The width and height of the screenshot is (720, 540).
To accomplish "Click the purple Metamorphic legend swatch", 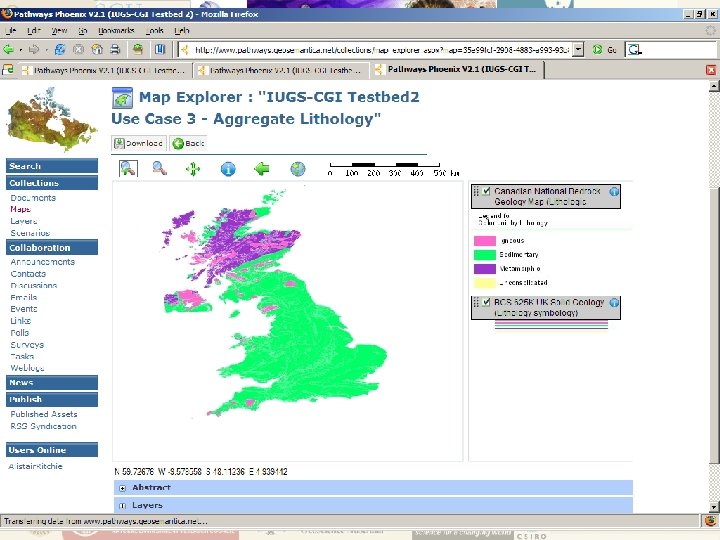I will [484, 269].
